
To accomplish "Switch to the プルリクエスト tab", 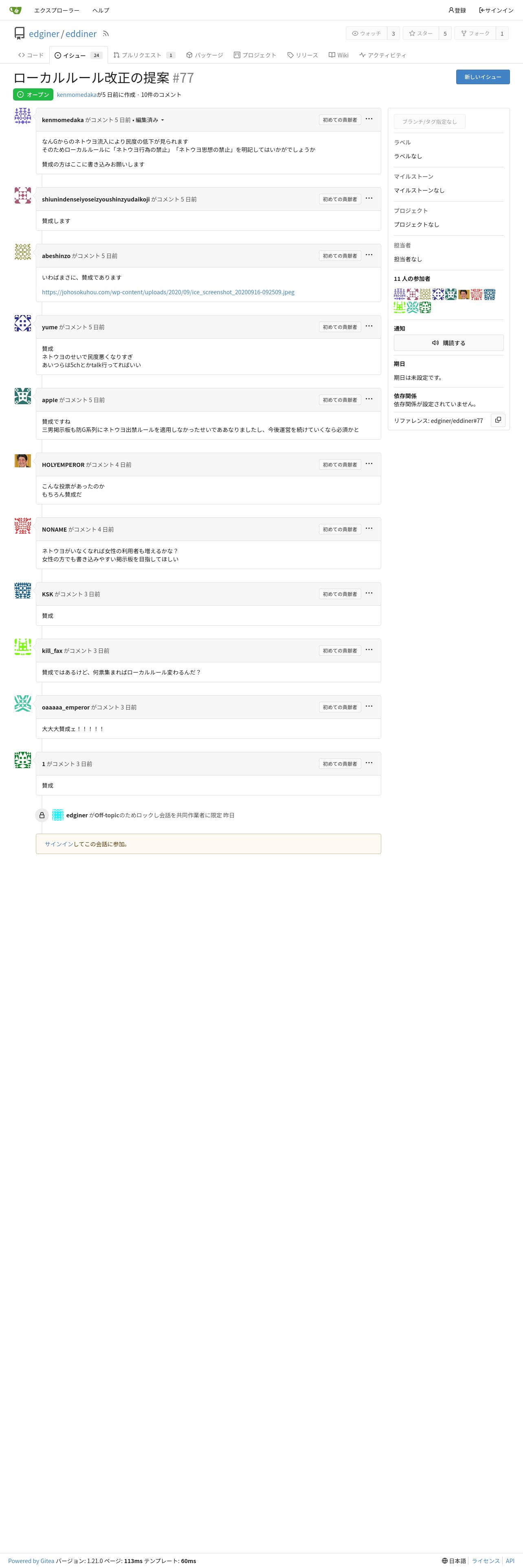I will 144,55.
